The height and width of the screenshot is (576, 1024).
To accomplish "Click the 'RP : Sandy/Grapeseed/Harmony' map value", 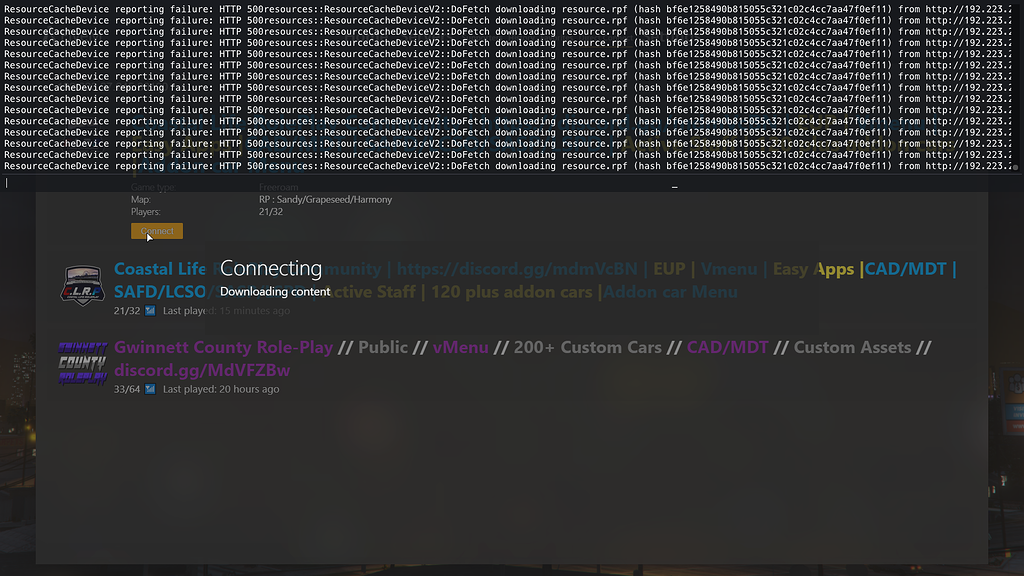I will [x=325, y=200].
